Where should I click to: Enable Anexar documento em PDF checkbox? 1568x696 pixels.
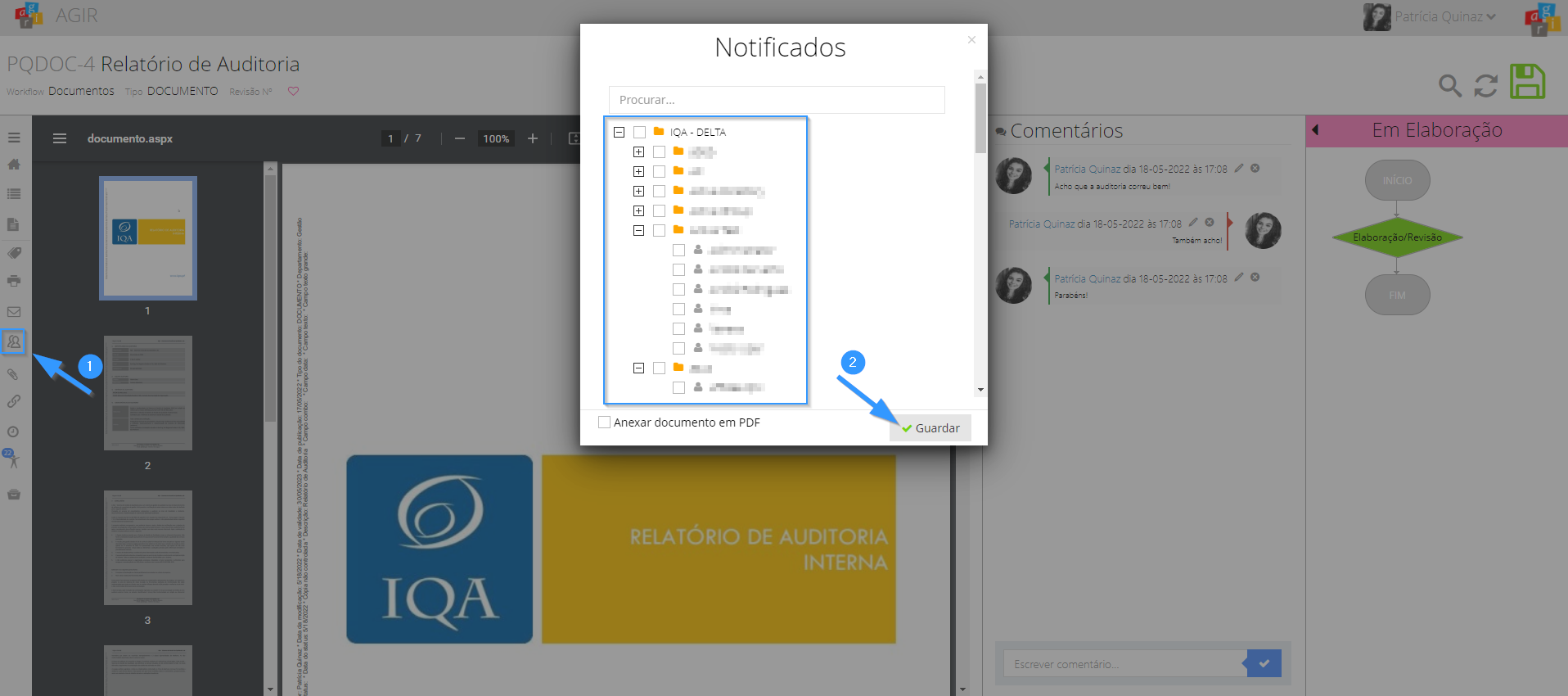(605, 422)
